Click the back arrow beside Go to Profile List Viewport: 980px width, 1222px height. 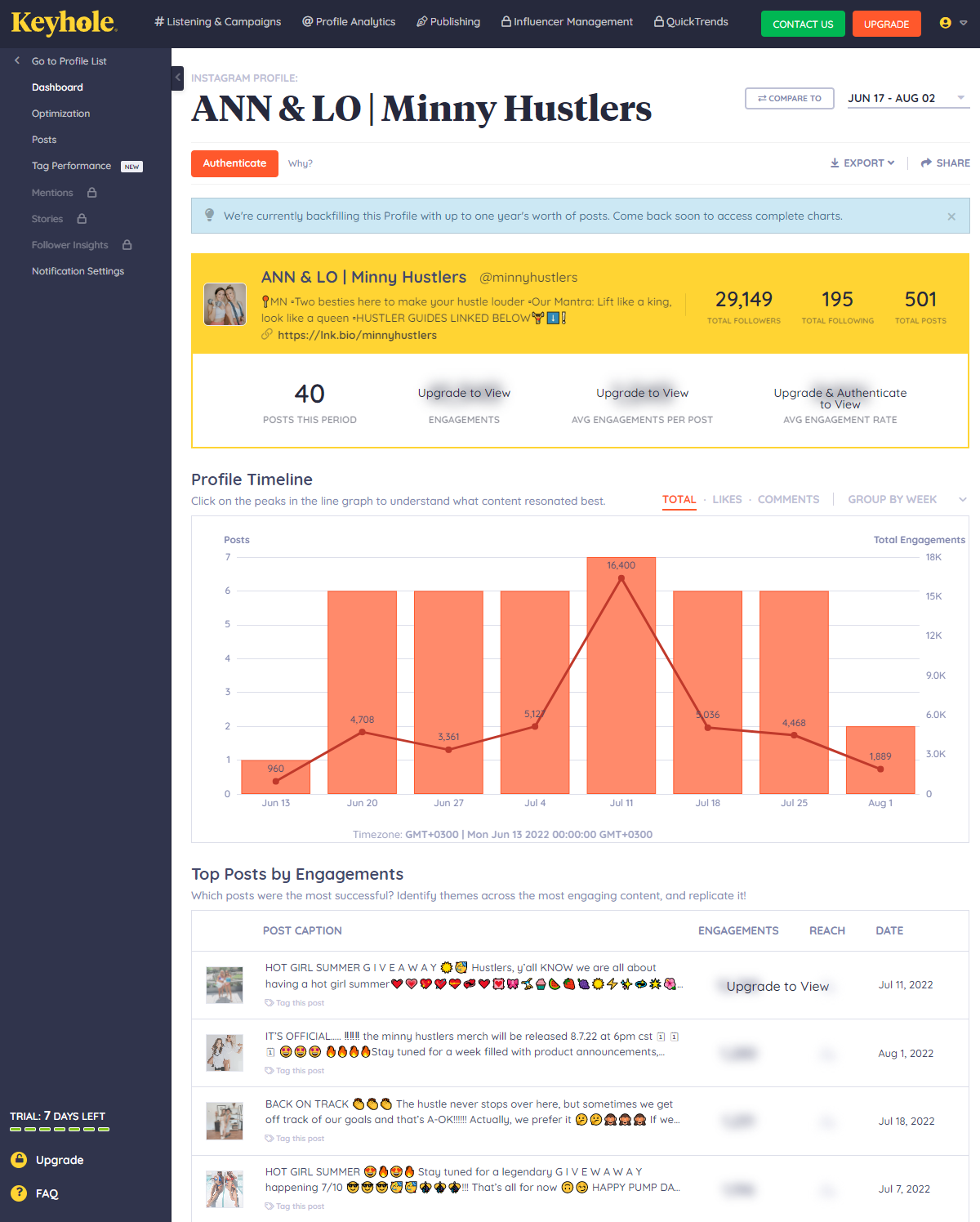[x=17, y=60]
